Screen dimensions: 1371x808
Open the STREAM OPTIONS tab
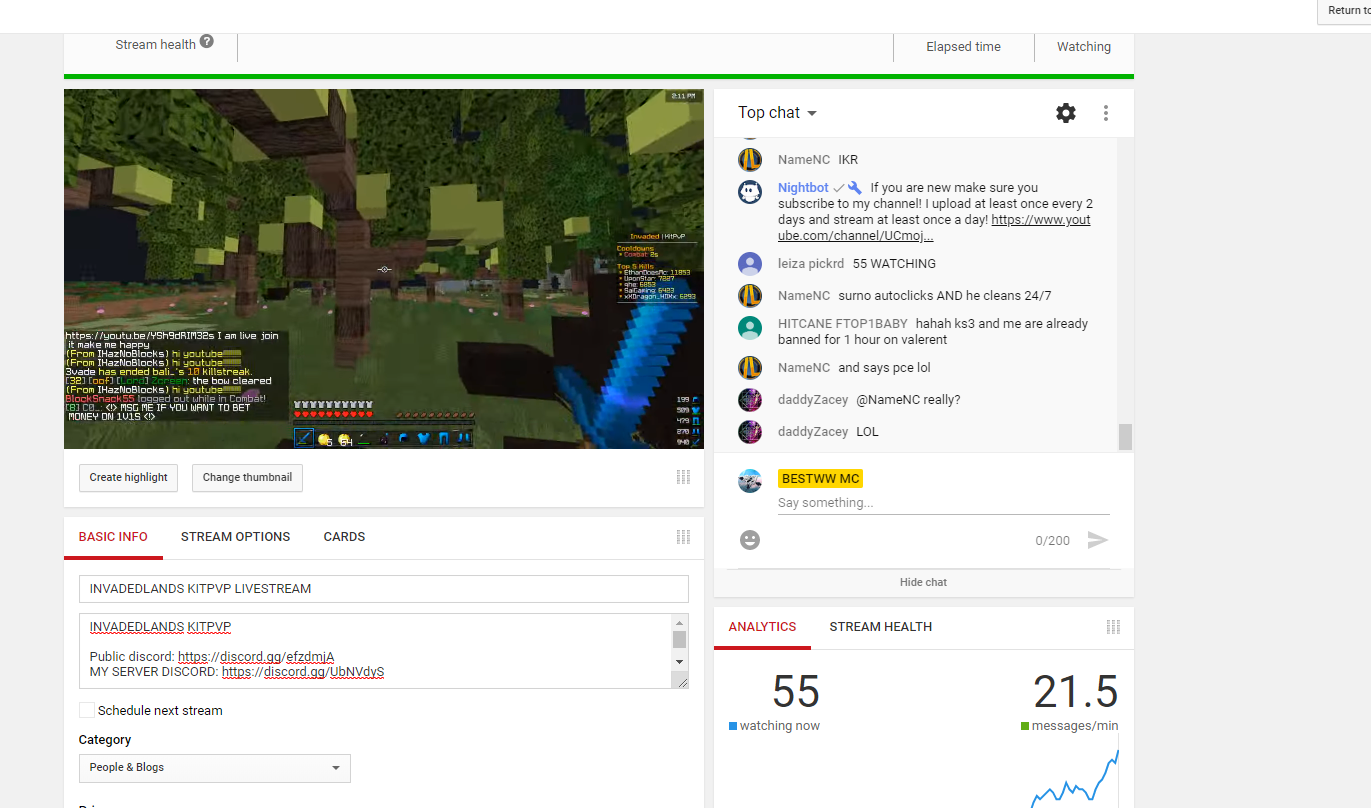[236, 537]
